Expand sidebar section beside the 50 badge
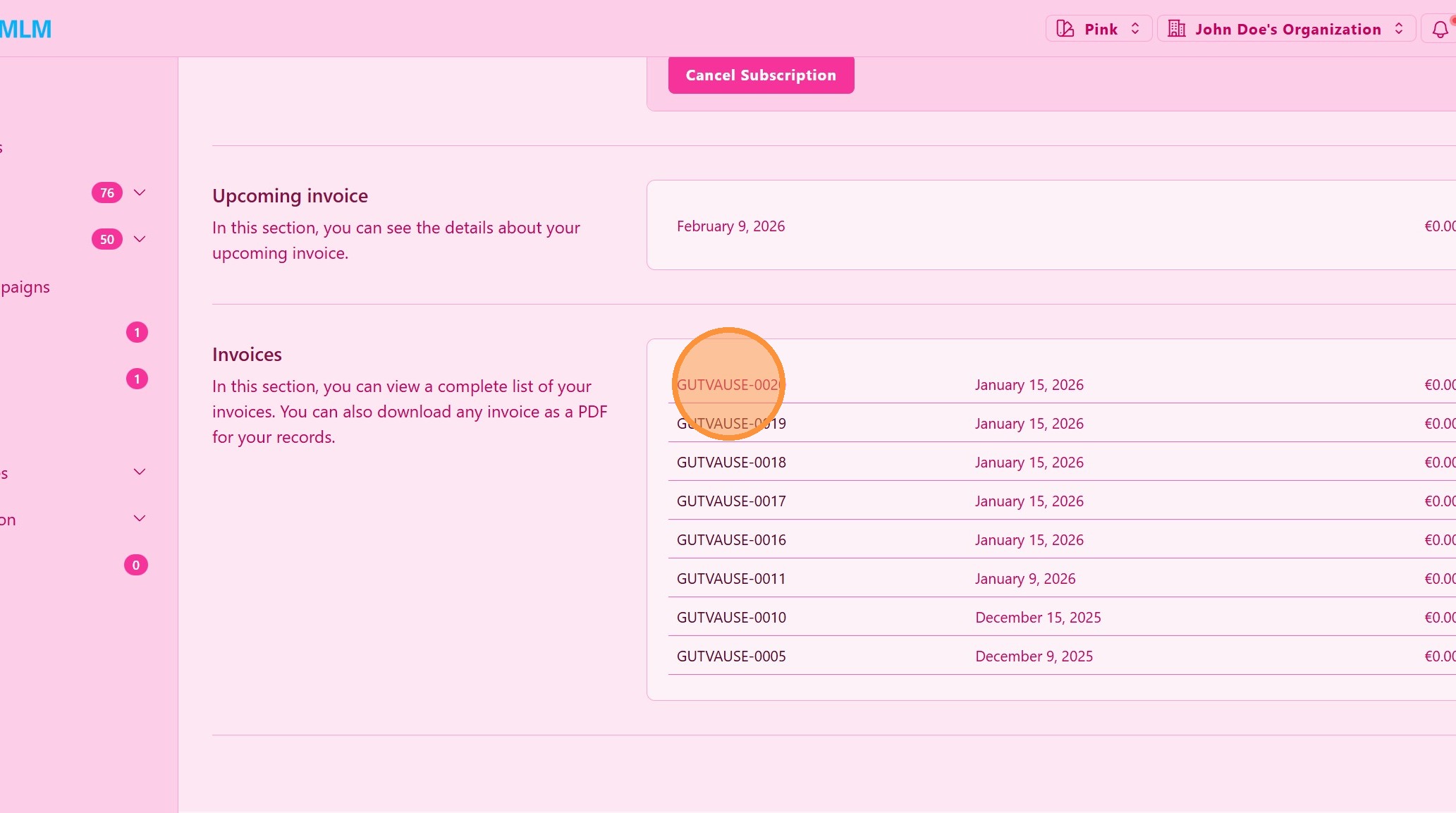This screenshot has width=1456, height=813. [x=140, y=239]
